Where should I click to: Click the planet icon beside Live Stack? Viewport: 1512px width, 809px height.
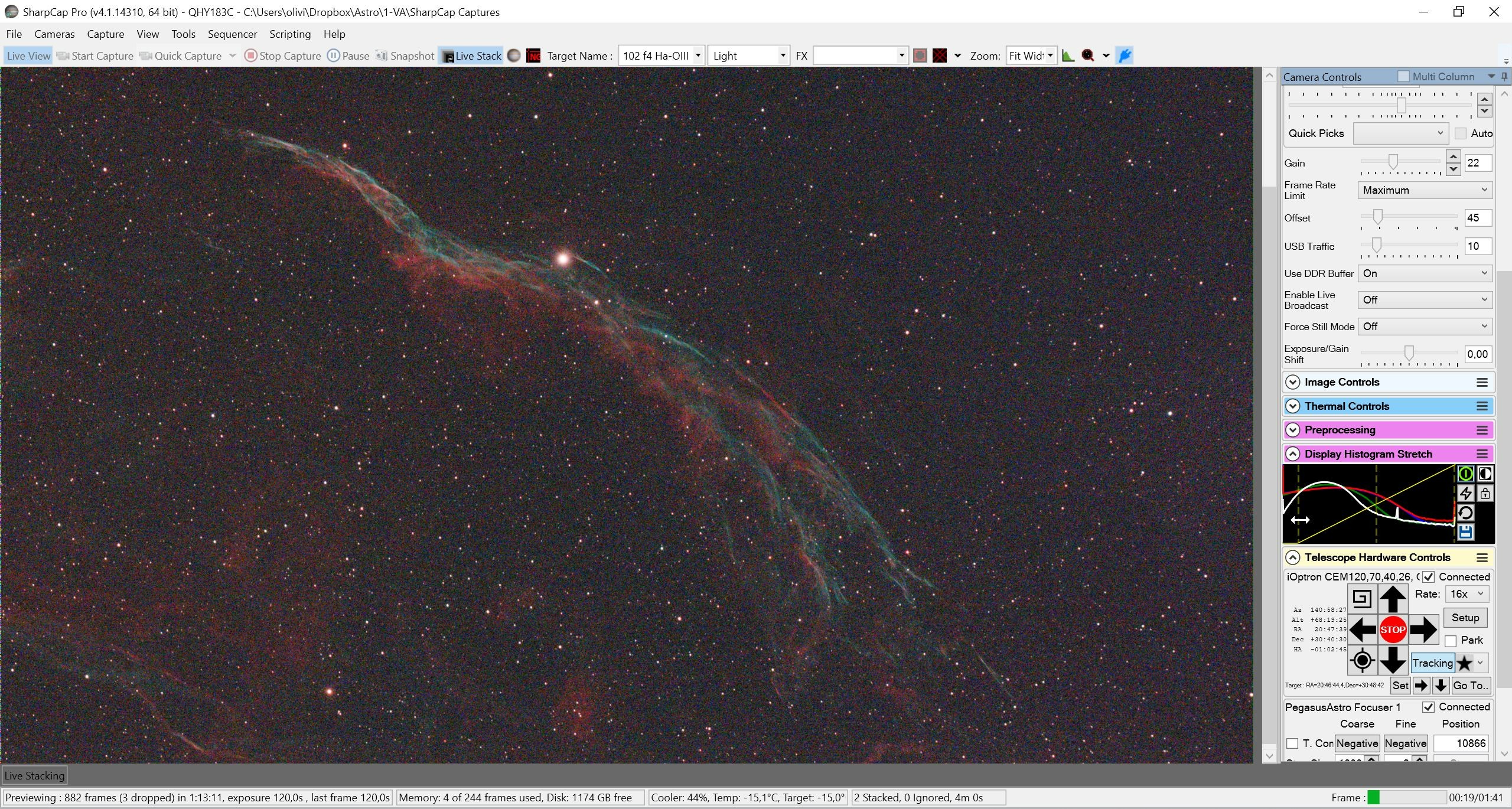514,56
